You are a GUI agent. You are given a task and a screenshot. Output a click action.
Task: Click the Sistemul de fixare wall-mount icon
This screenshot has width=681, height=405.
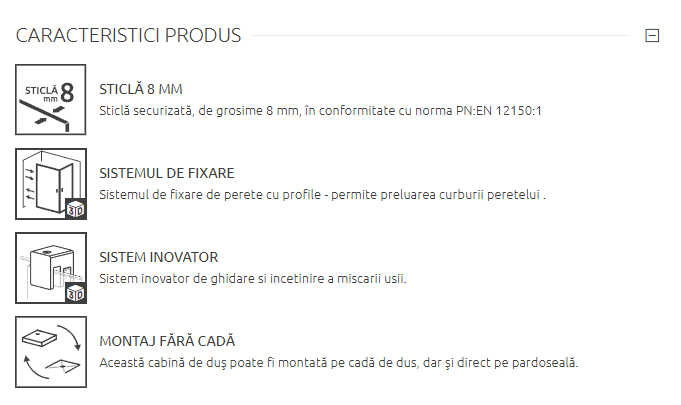[51, 183]
